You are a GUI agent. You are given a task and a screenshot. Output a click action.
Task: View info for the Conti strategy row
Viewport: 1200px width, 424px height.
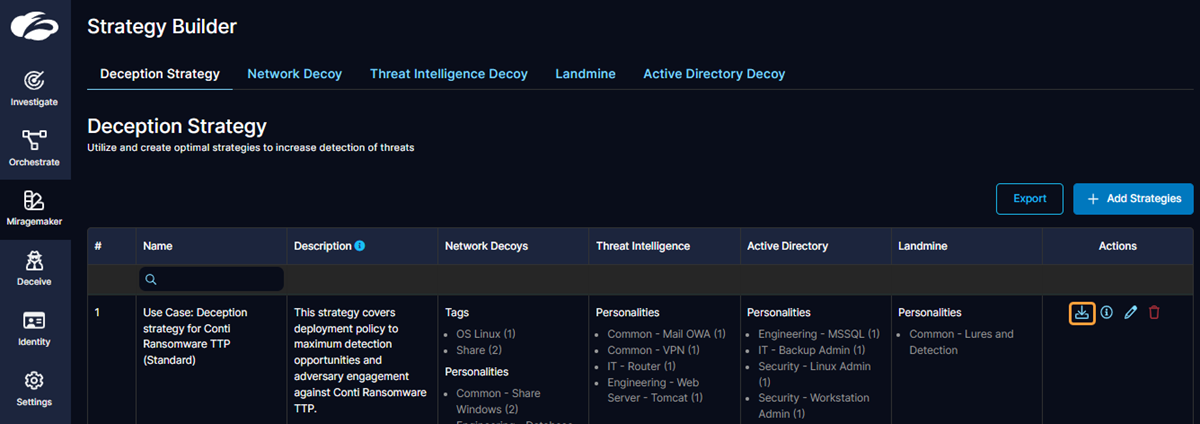tap(1106, 312)
